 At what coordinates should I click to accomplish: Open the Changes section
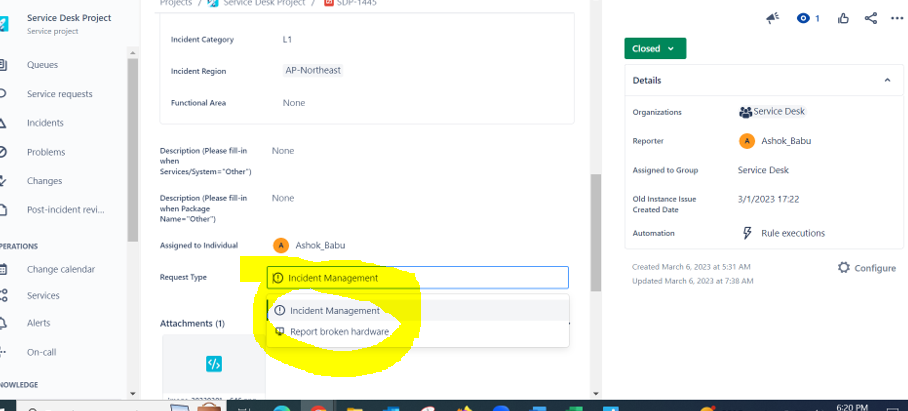(44, 181)
